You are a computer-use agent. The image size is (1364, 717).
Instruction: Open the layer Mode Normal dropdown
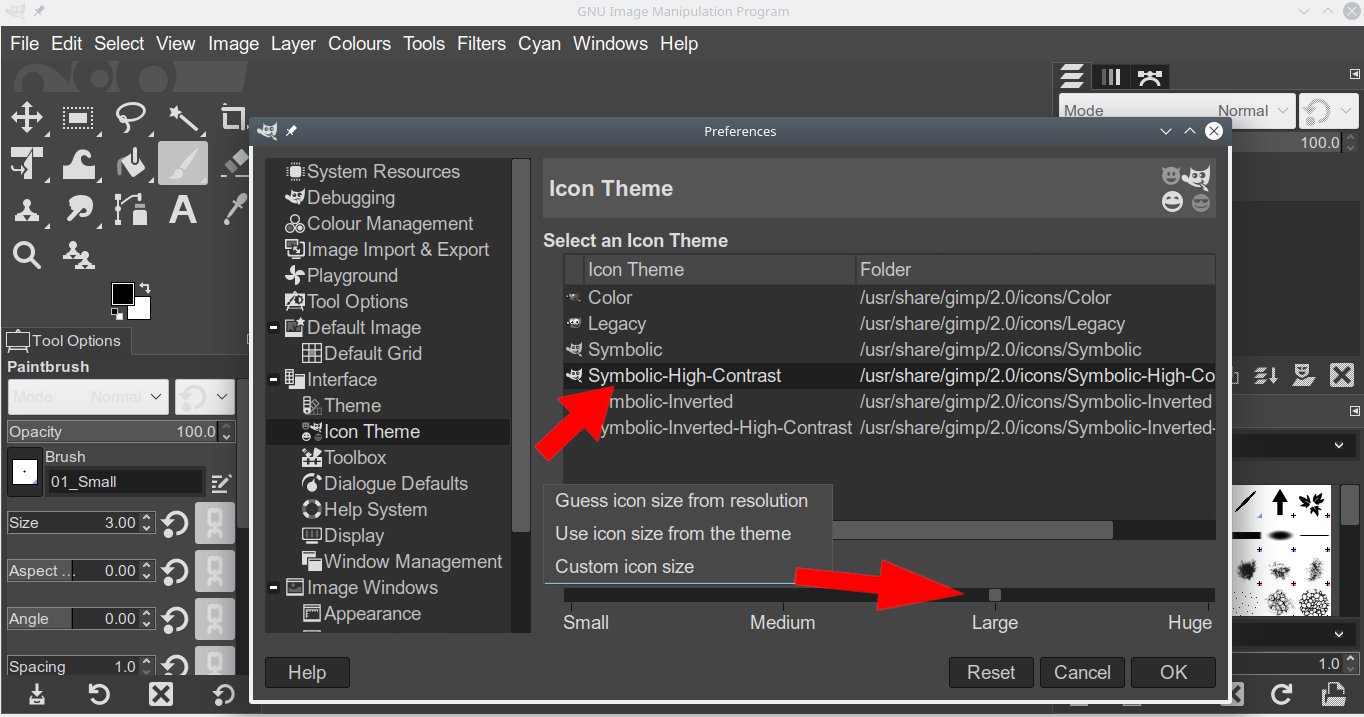pos(1177,111)
